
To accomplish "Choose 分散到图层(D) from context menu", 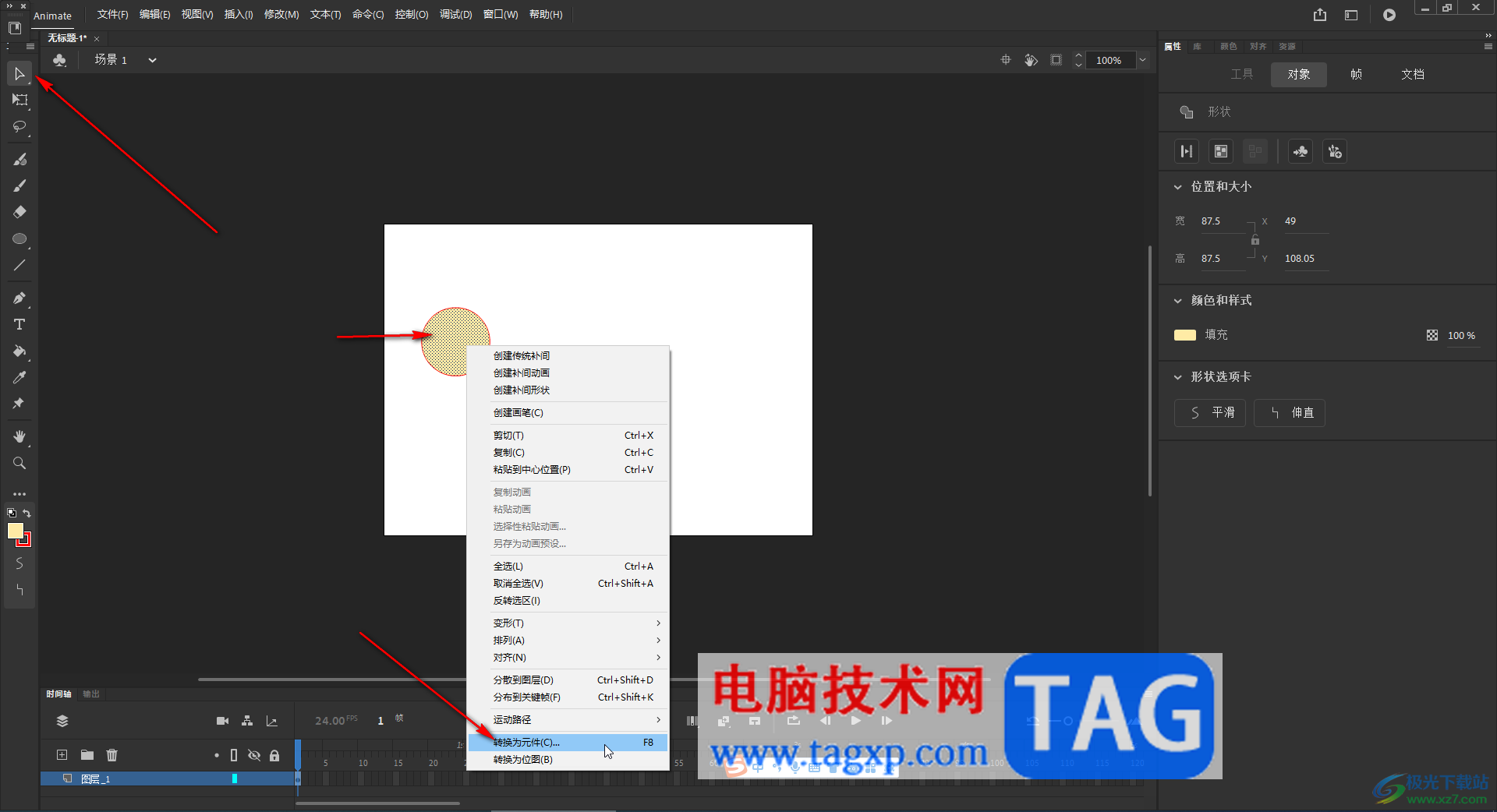I will (x=568, y=680).
